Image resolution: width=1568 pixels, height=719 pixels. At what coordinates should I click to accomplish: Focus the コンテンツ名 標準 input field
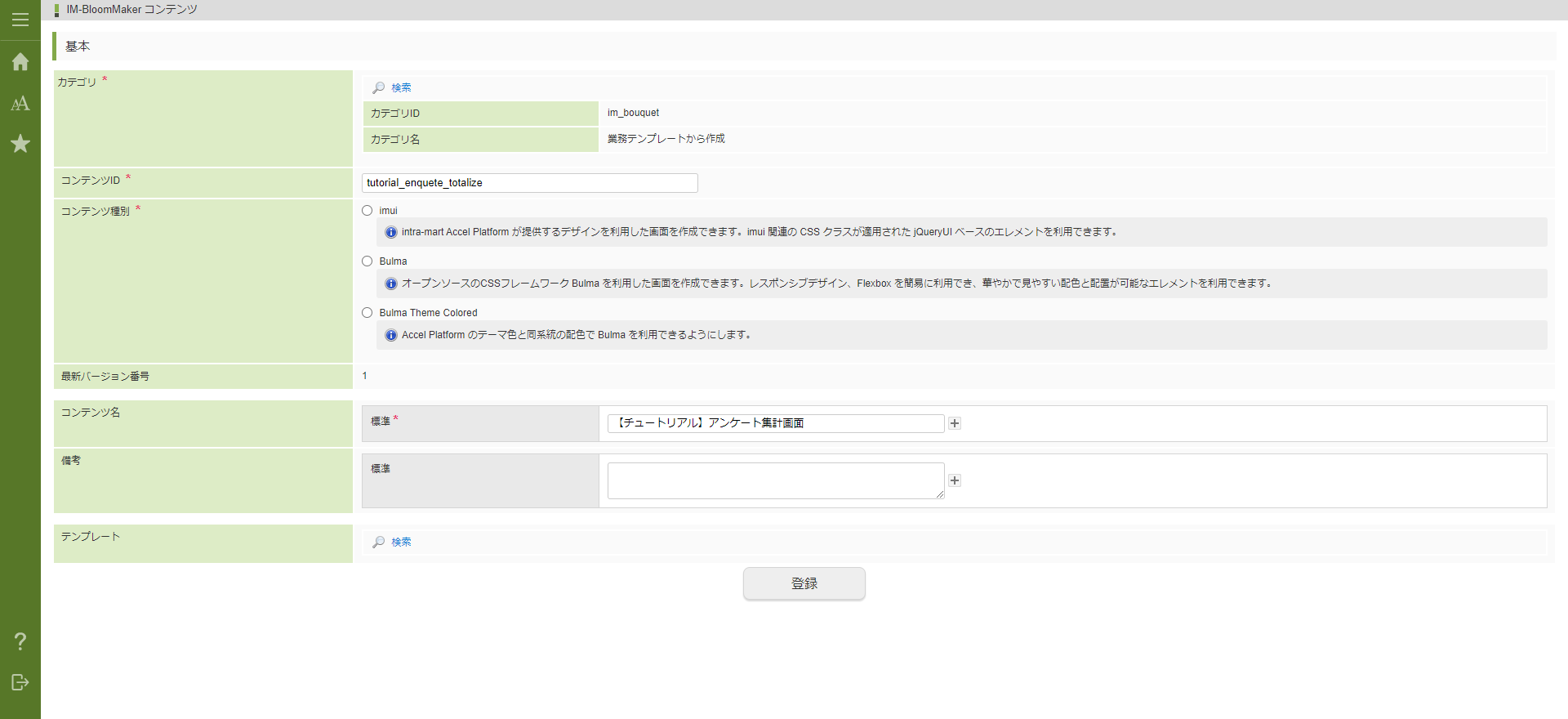[776, 423]
